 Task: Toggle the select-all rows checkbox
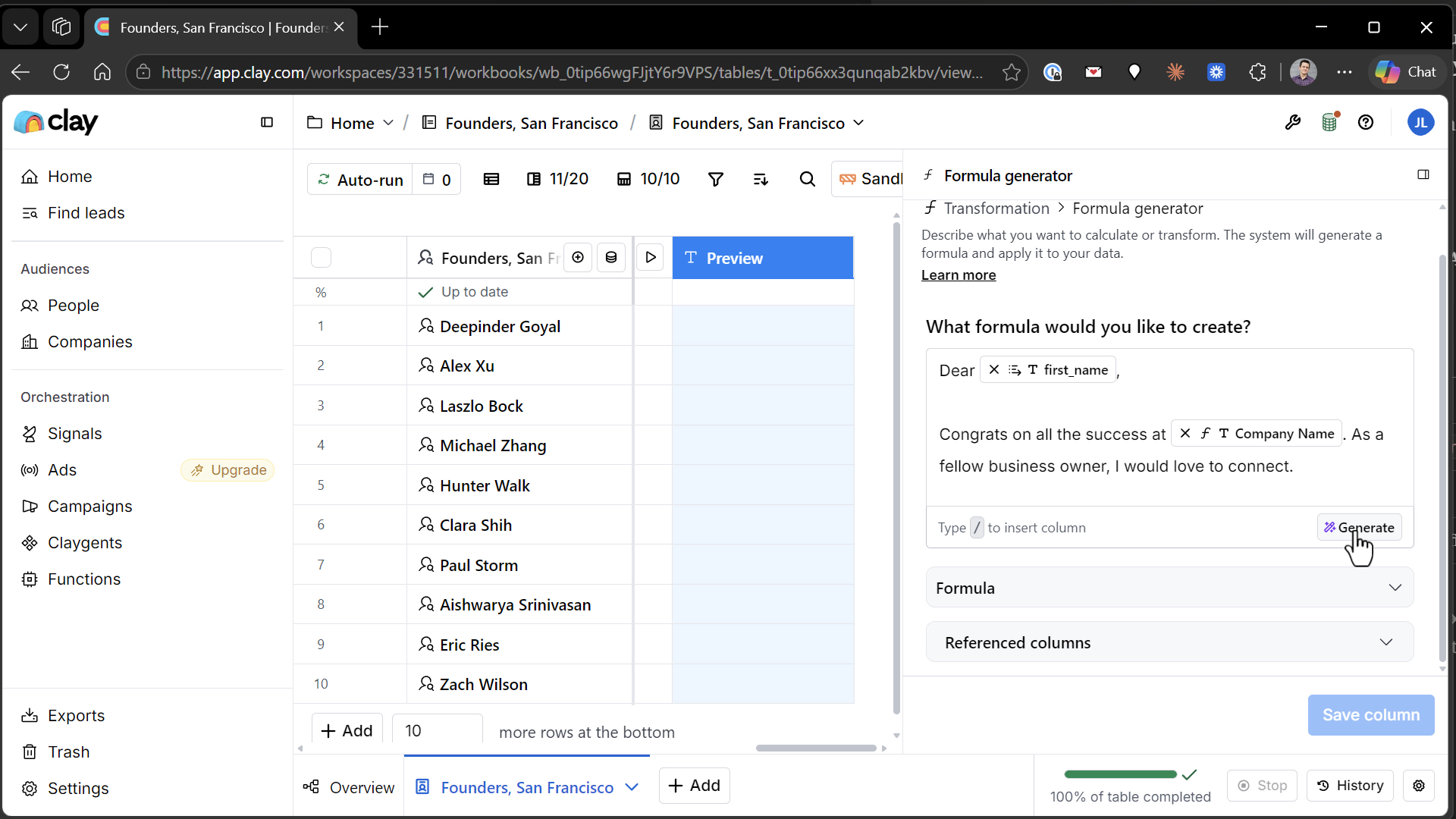[x=322, y=258]
